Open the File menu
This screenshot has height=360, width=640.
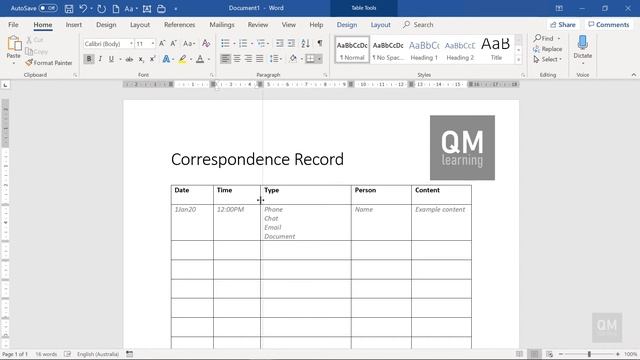tap(13, 25)
